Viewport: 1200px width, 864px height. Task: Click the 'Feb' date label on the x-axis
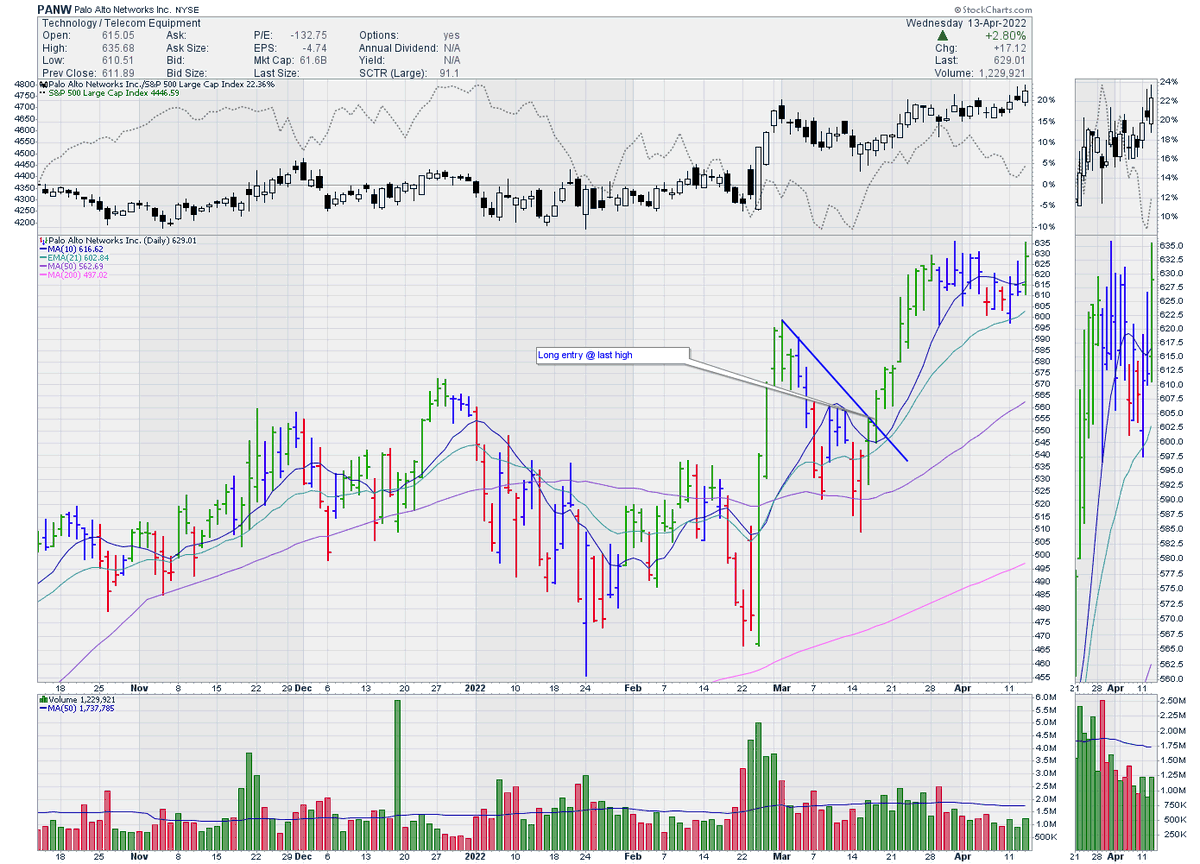point(631,690)
